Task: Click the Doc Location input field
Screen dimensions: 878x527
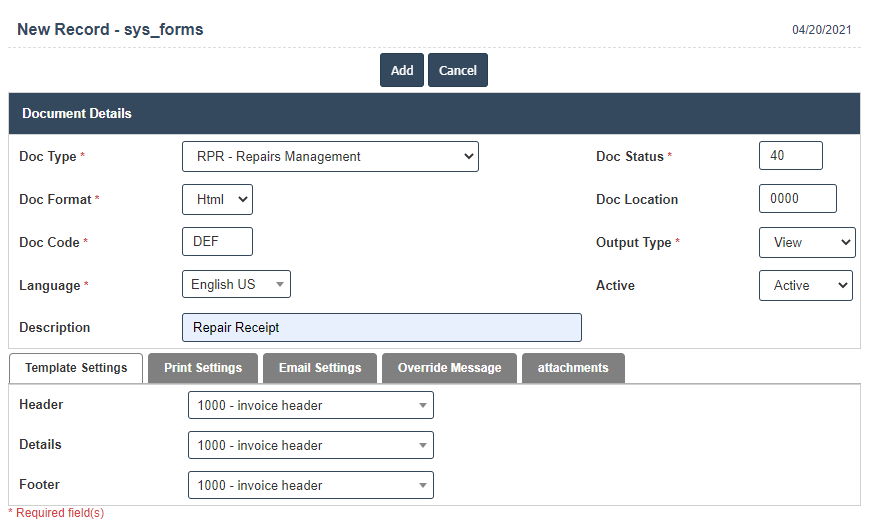Action: point(797,199)
